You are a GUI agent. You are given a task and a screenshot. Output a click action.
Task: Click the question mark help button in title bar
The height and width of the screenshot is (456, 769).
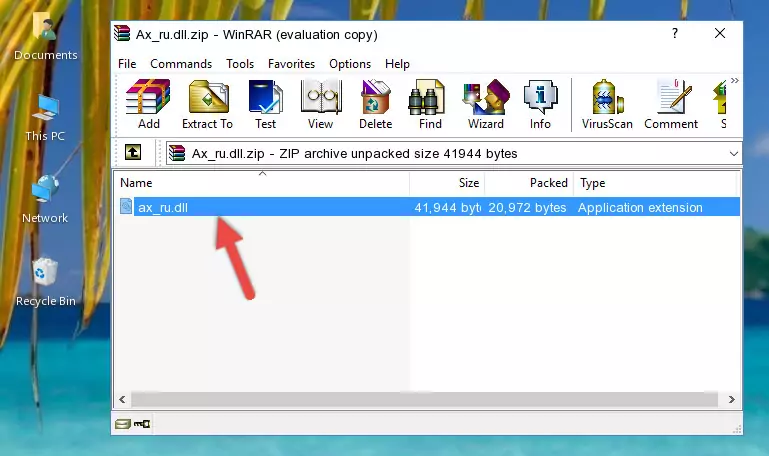[x=675, y=33]
